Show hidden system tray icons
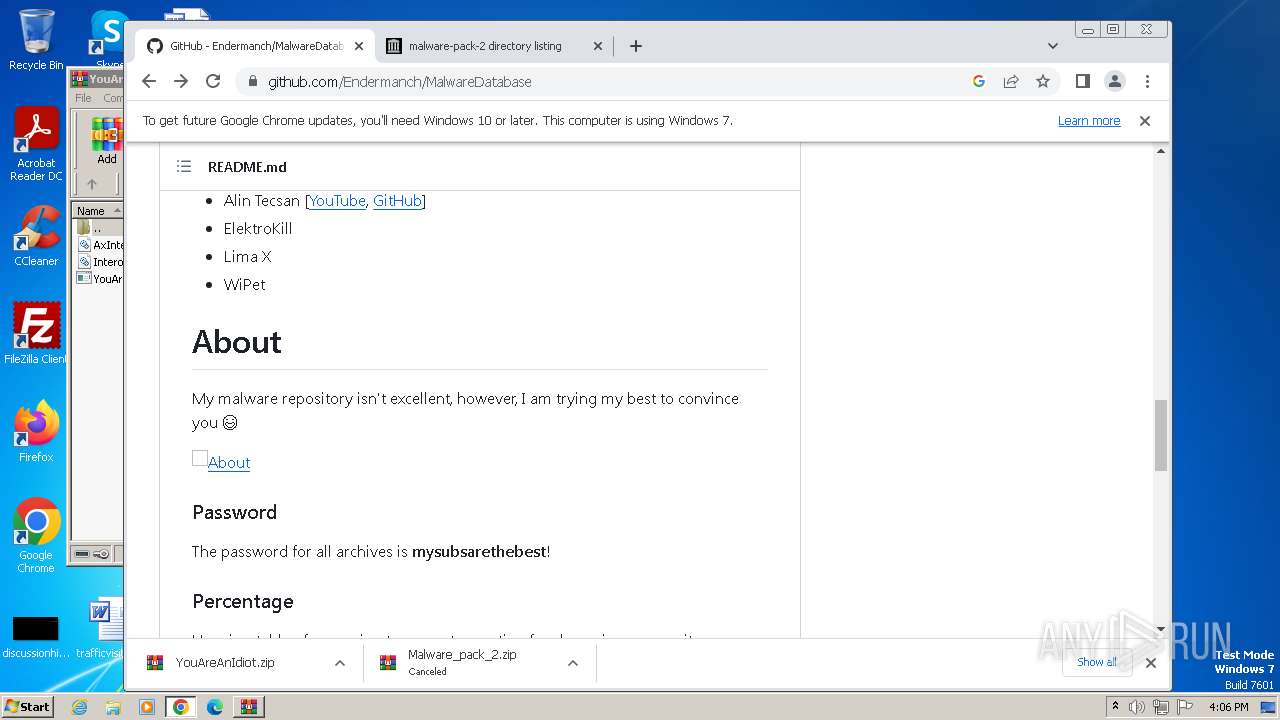The width and height of the screenshot is (1280, 720). pos(1116,707)
